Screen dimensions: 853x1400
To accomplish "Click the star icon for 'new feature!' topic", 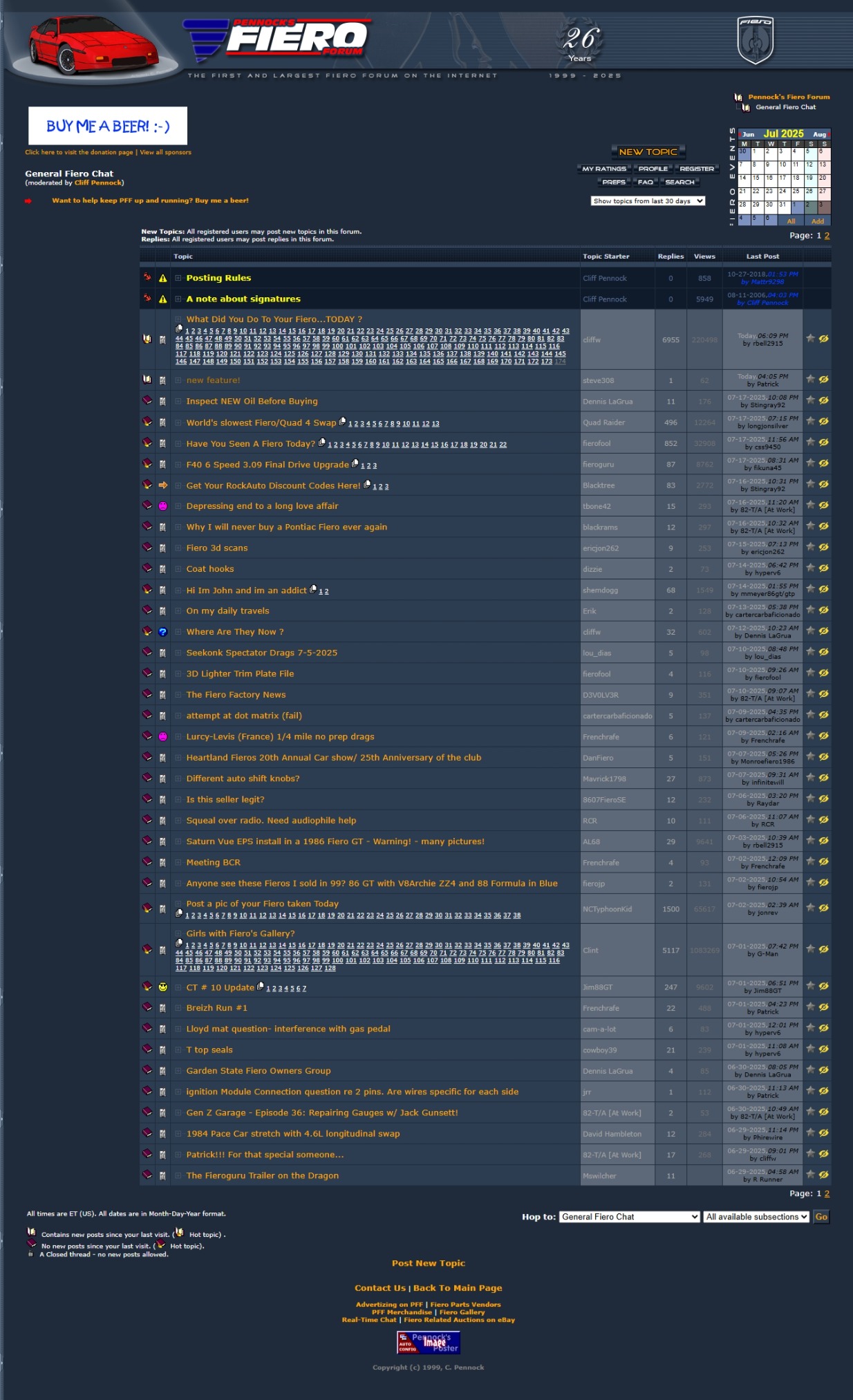I will [x=810, y=380].
